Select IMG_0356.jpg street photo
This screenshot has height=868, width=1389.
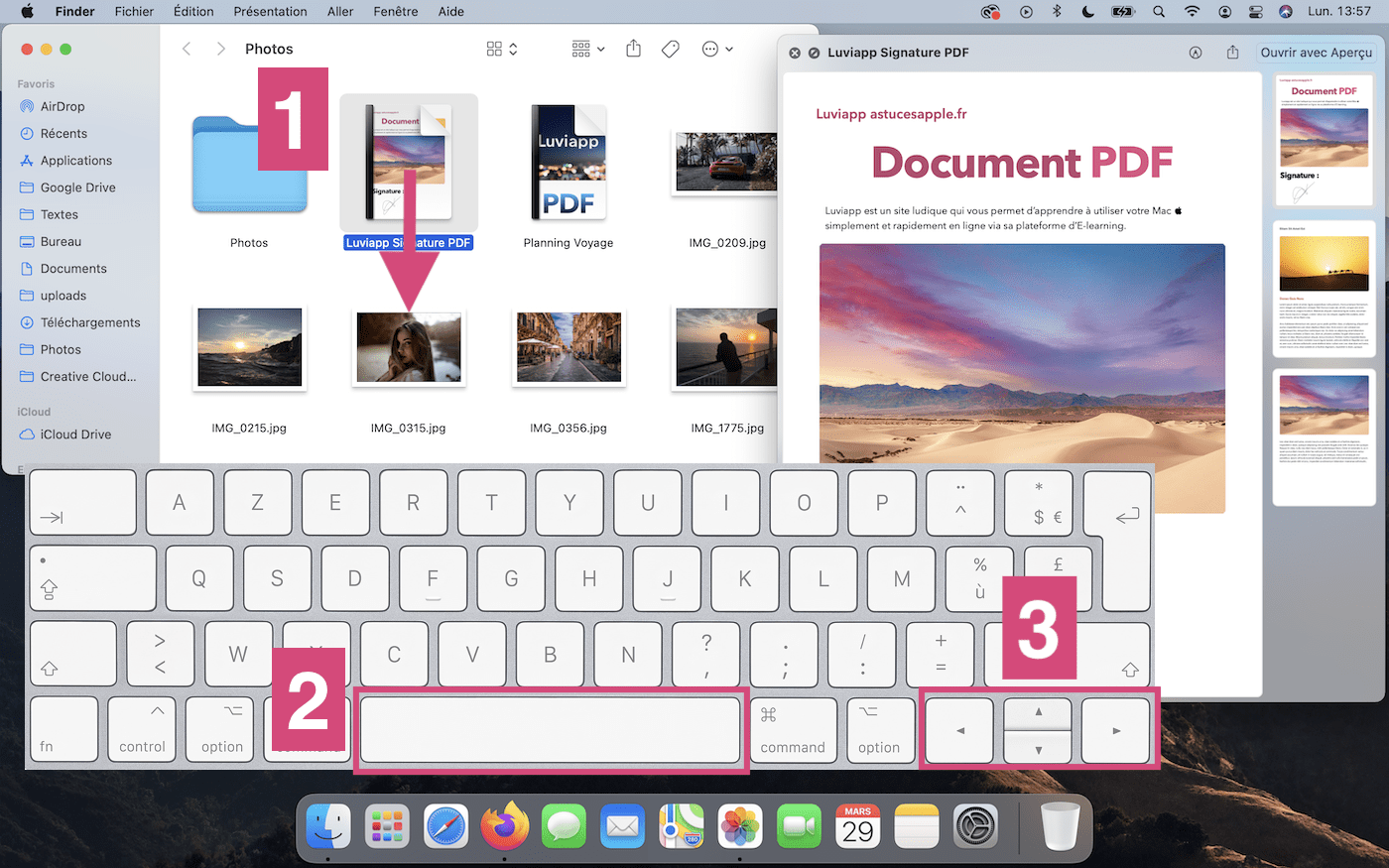coord(568,347)
